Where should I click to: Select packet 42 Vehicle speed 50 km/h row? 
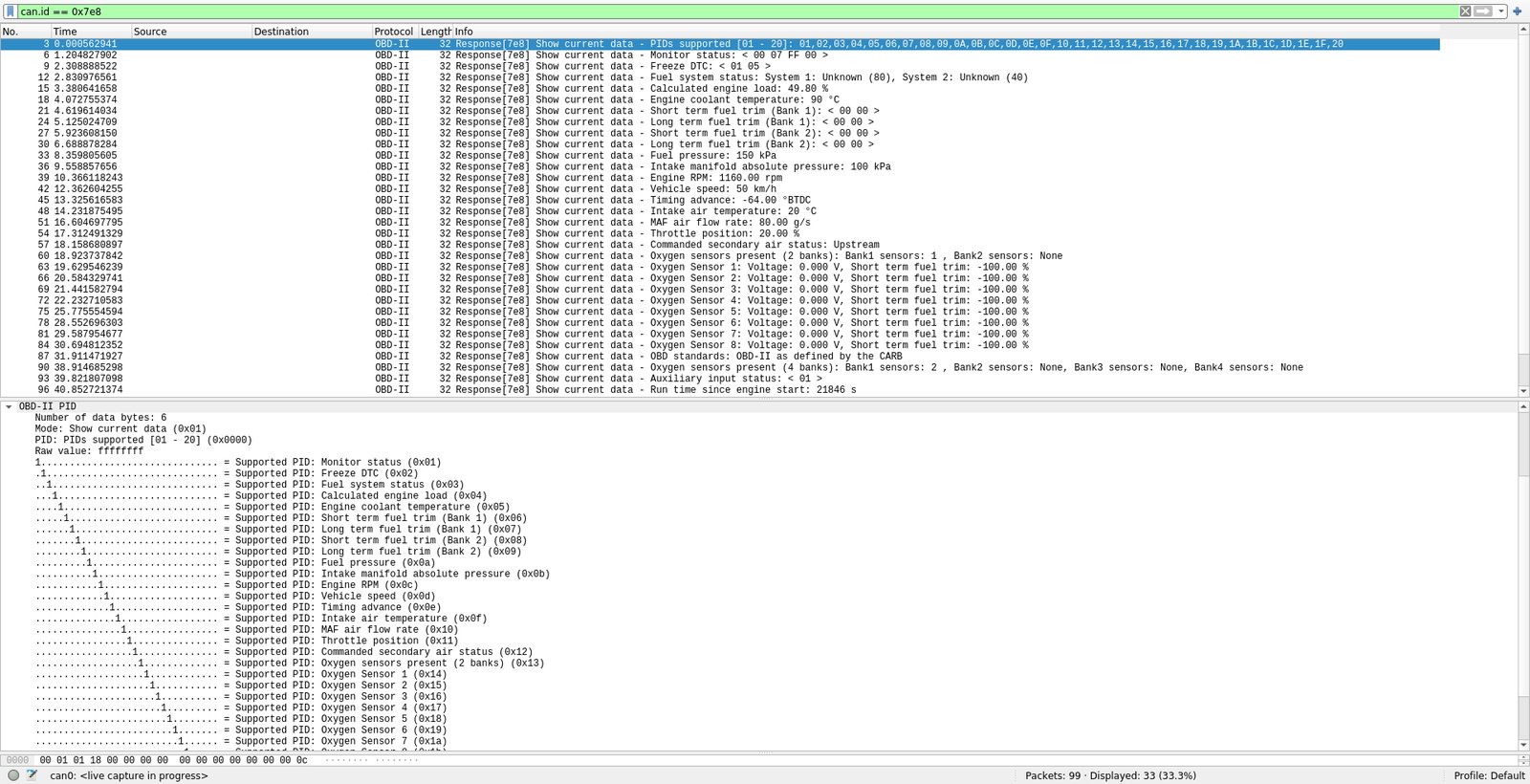click(720, 189)
